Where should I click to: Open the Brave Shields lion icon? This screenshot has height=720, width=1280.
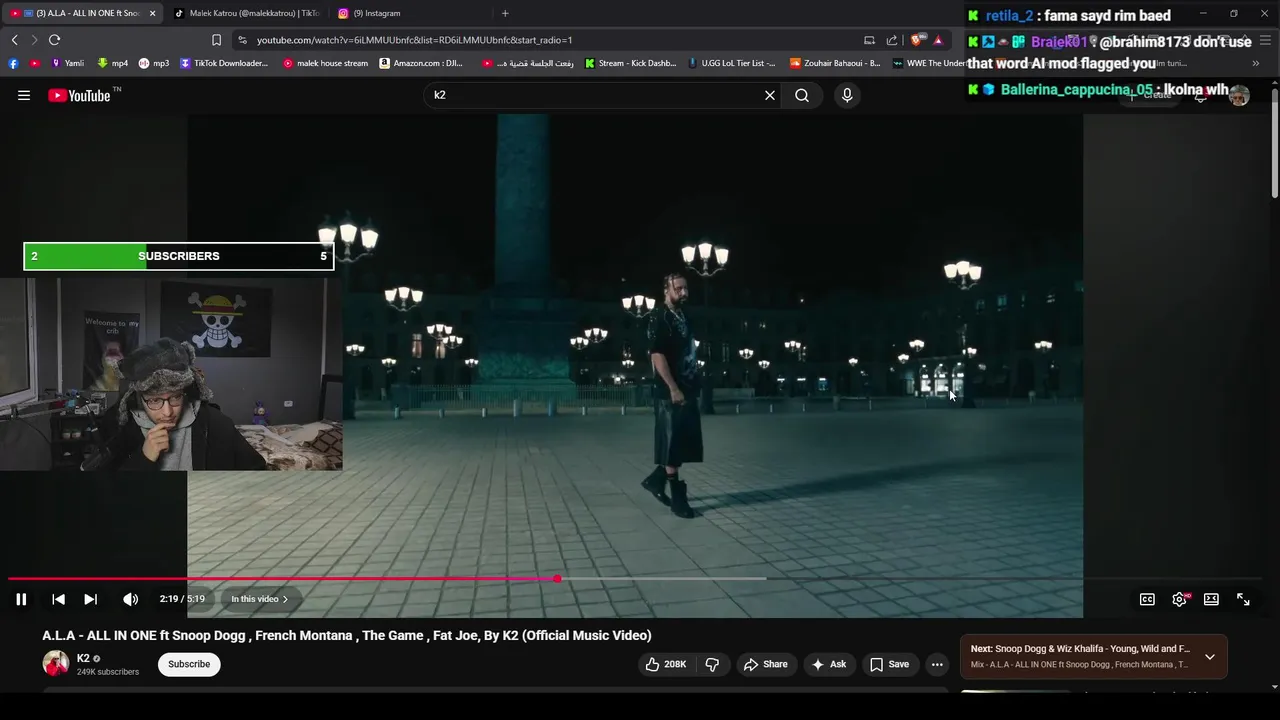coord(916,40)
